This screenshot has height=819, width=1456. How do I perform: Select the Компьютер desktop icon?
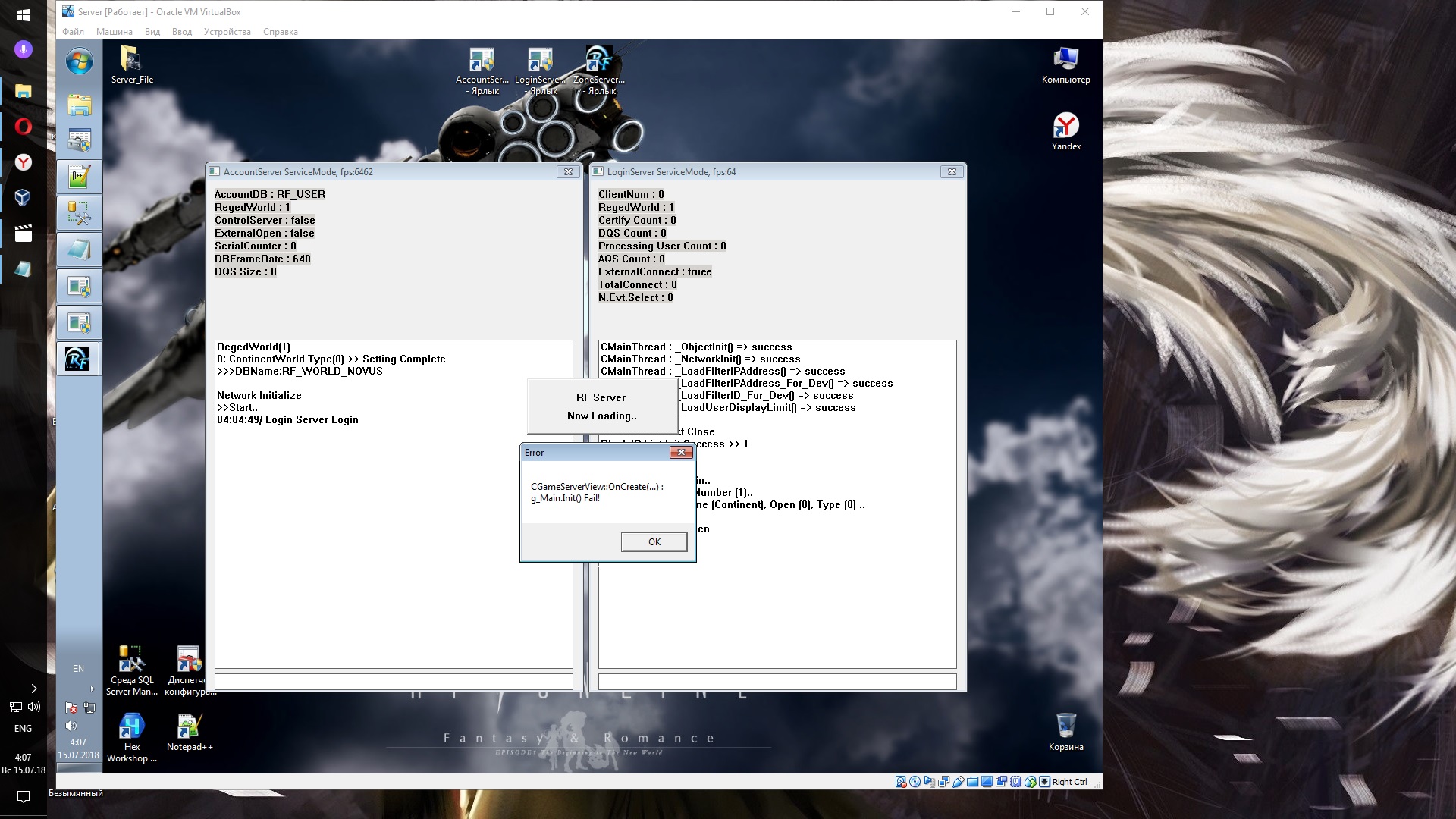(1065, 65)
